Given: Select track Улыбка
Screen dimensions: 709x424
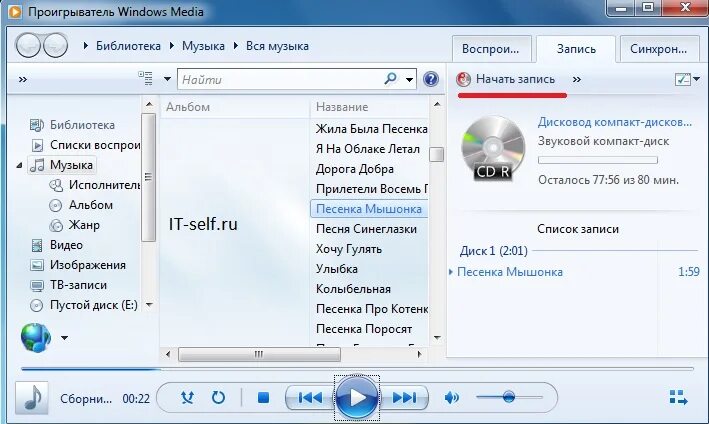Looking at the screenshot, I should coord(337,269).
